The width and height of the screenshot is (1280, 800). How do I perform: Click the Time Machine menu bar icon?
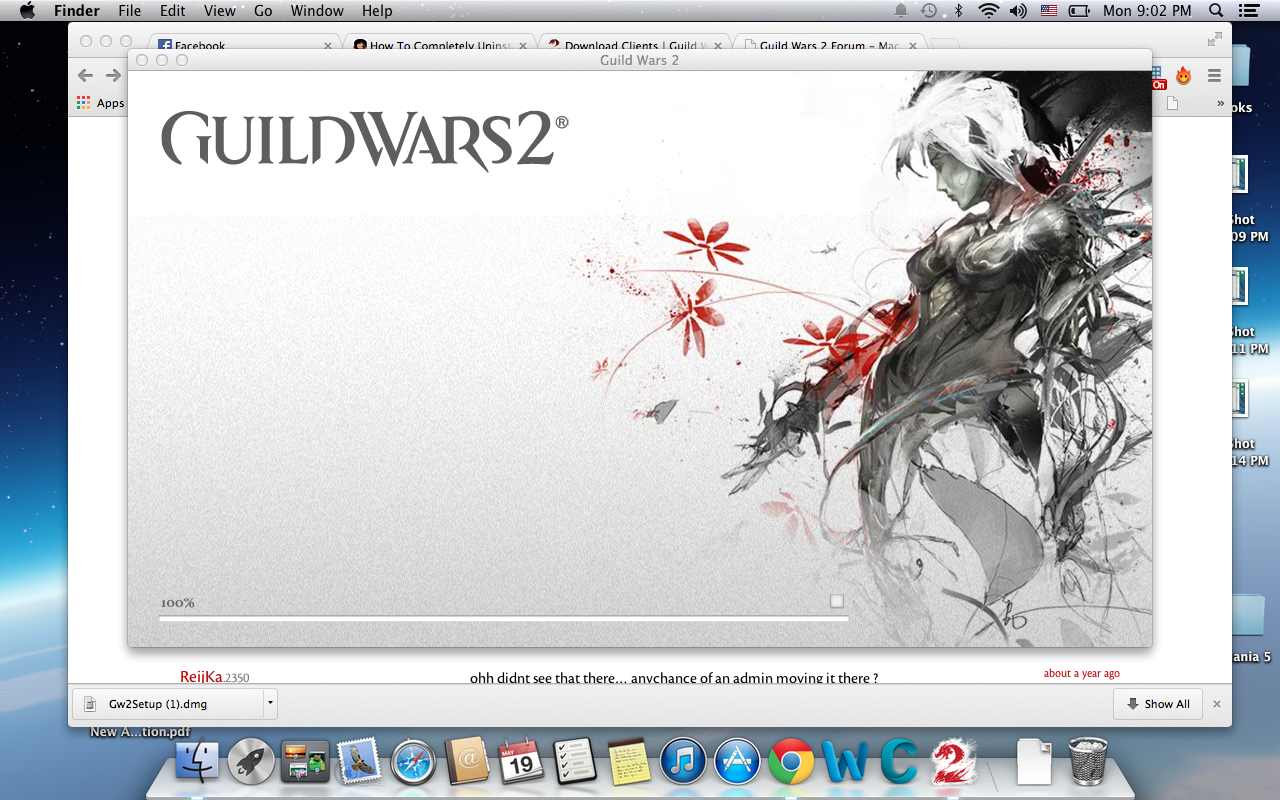click(929, 11)
